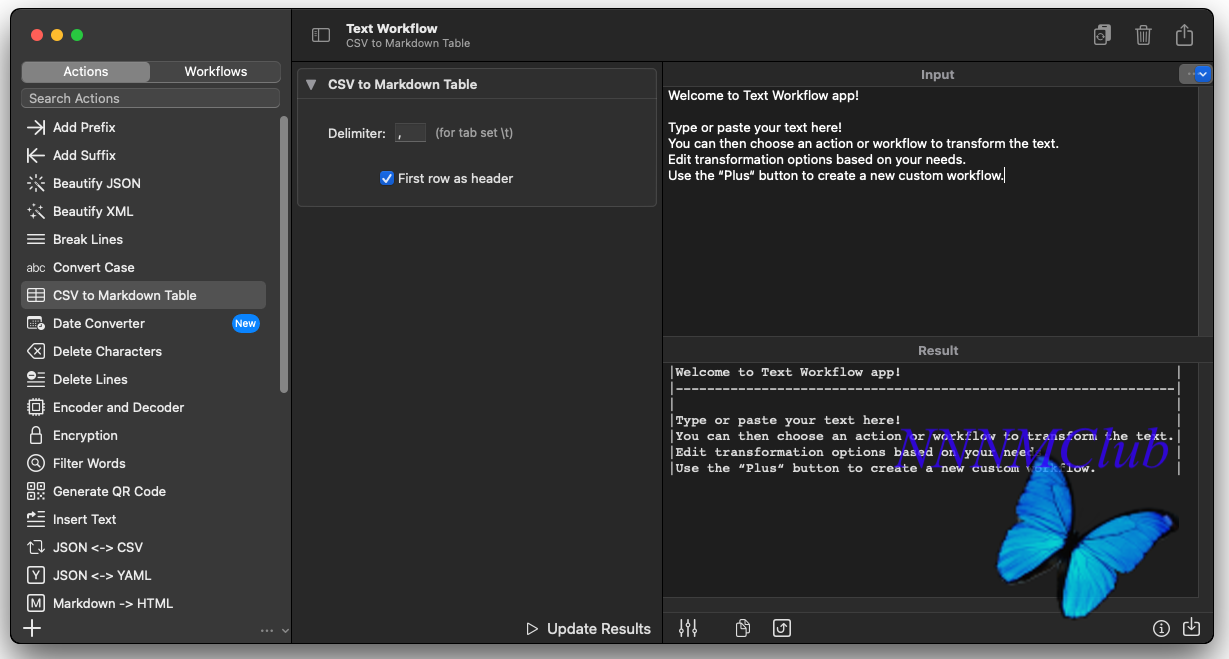This screenshot has height=659, width=1229.
Task: Select the Convert Case action
Action: tap(144, 267)
